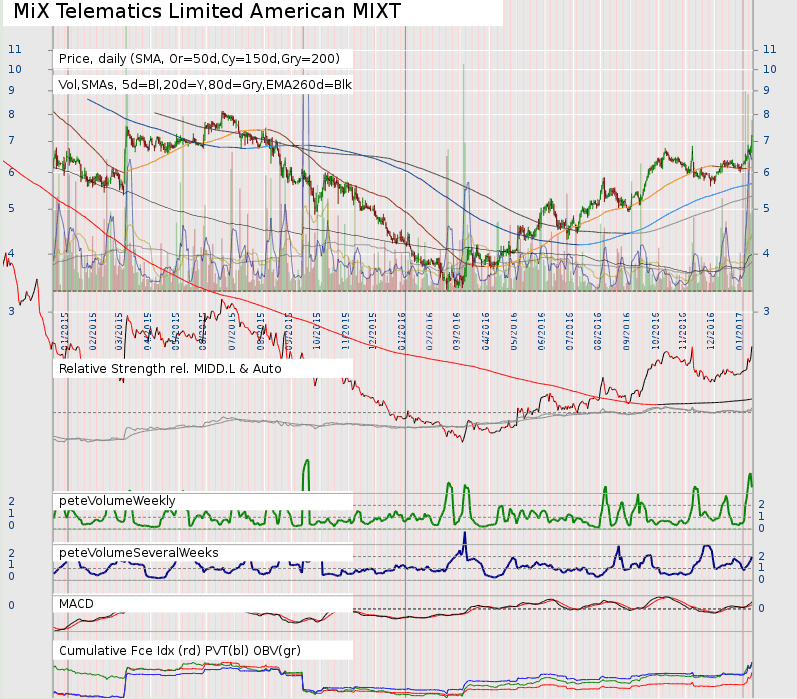
Task: Click the Relative Strength rel. MIDD.L & Auto label
Action: (x=170, y=369)
